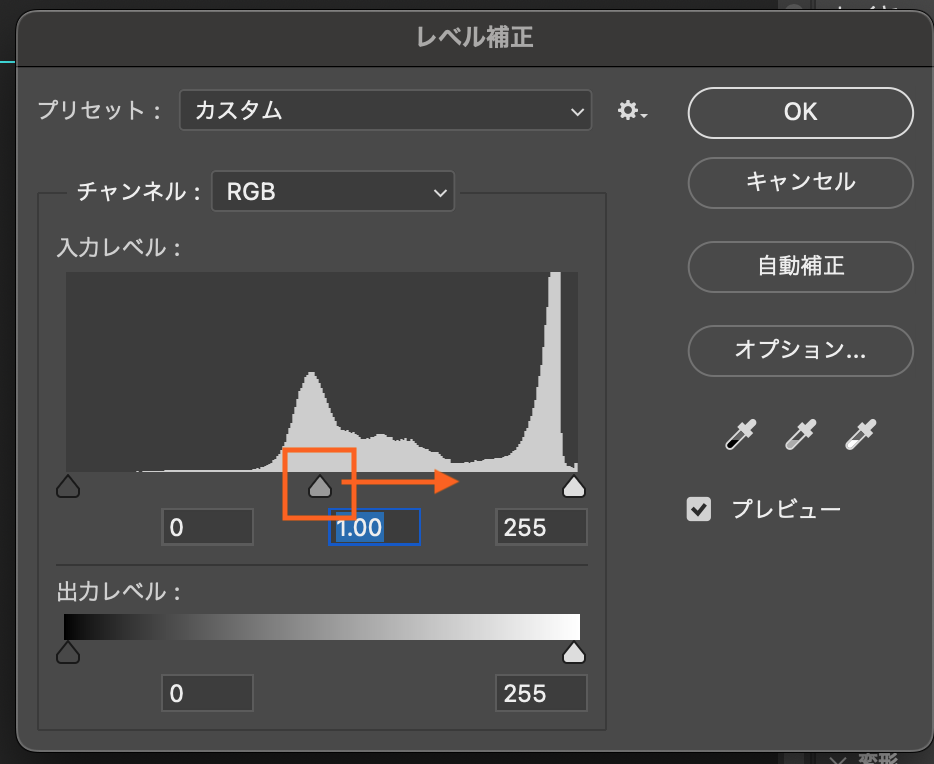Click the output black slider handle
This screenshot has width=934, height=764.
pyautogui.click(x=68, y=653)
